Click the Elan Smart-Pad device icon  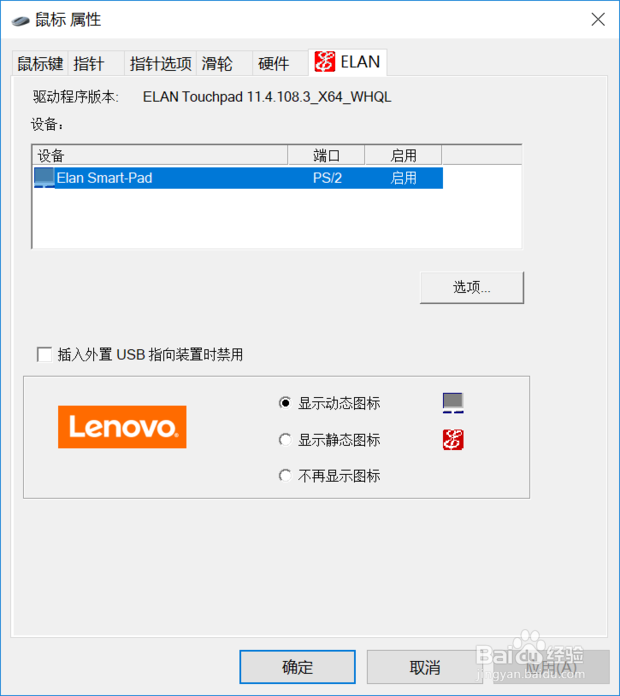(x=44, y=178)
